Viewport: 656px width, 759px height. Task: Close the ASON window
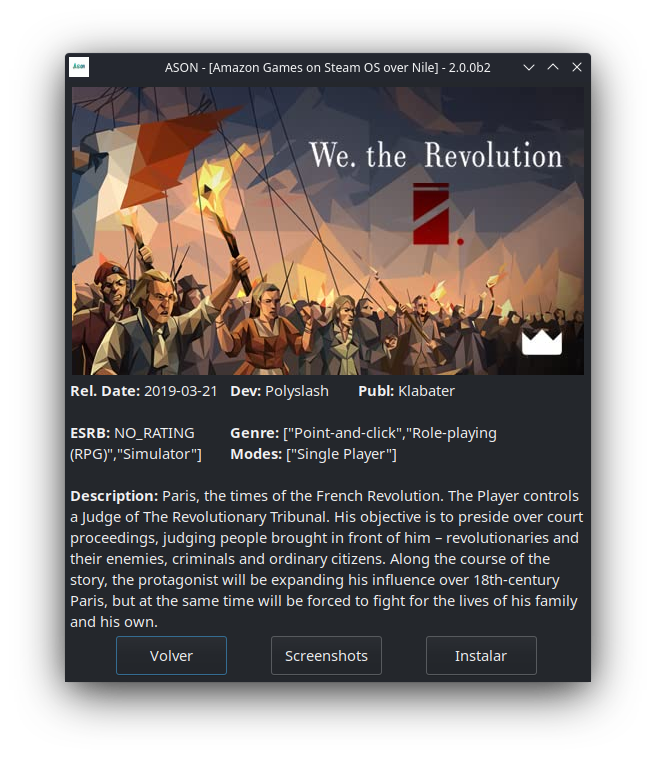click(x=577, y=67)
